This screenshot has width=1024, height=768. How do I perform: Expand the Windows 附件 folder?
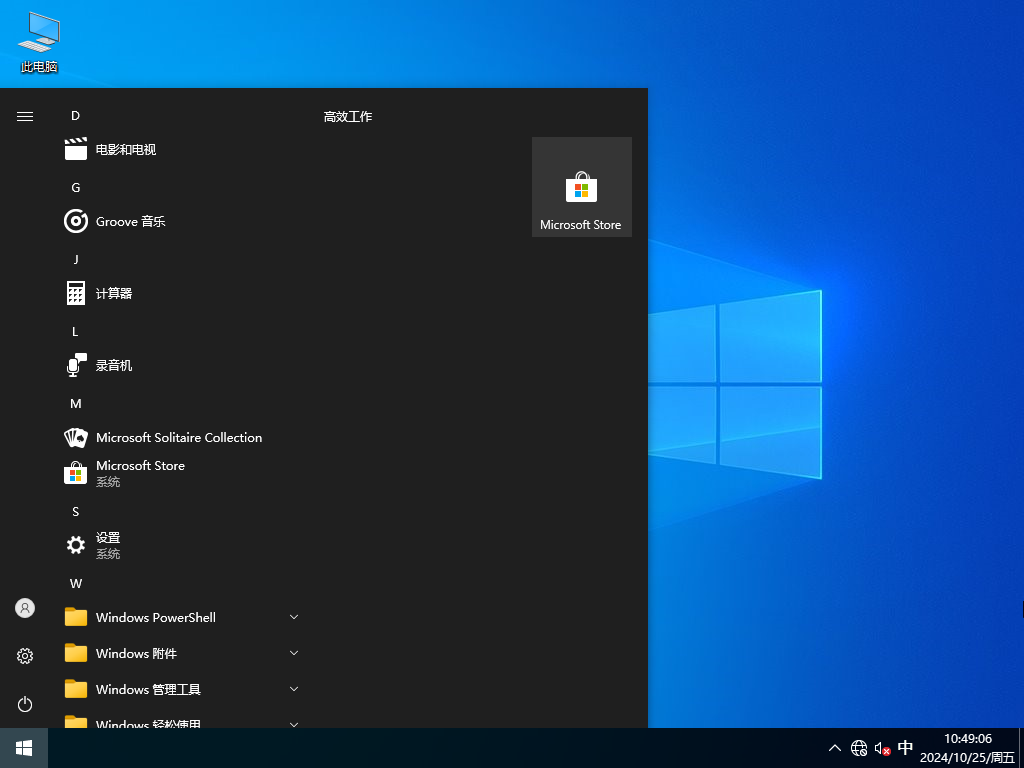click(137, 653)
